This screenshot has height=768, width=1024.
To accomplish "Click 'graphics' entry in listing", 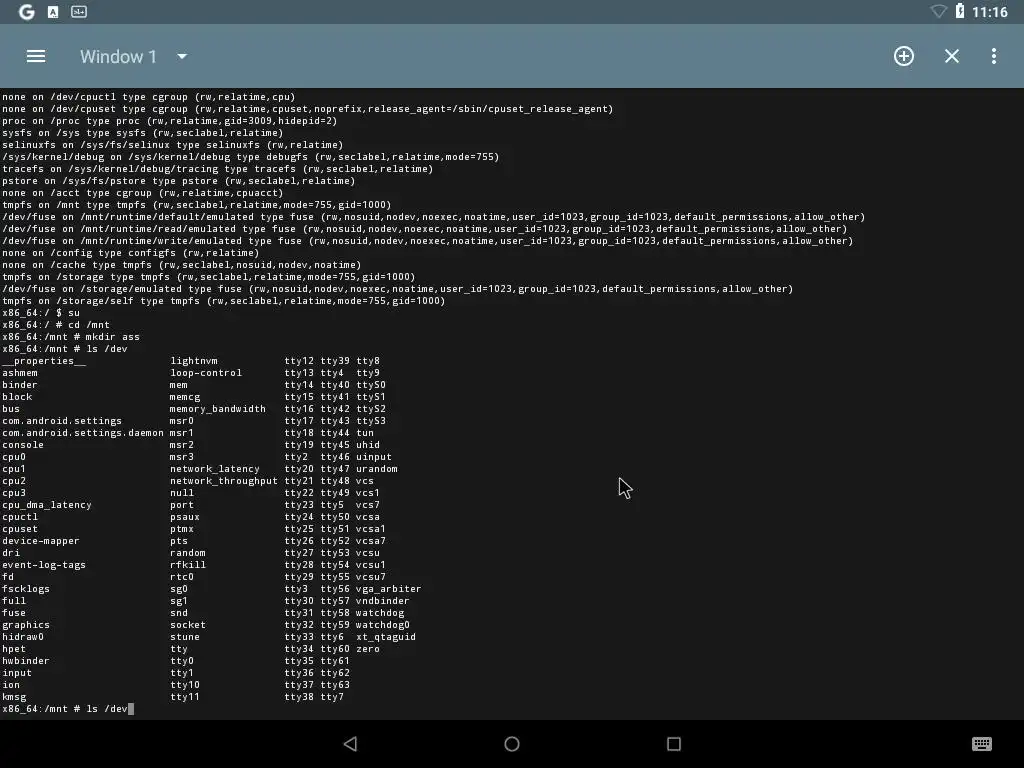I will coord(25,625).
